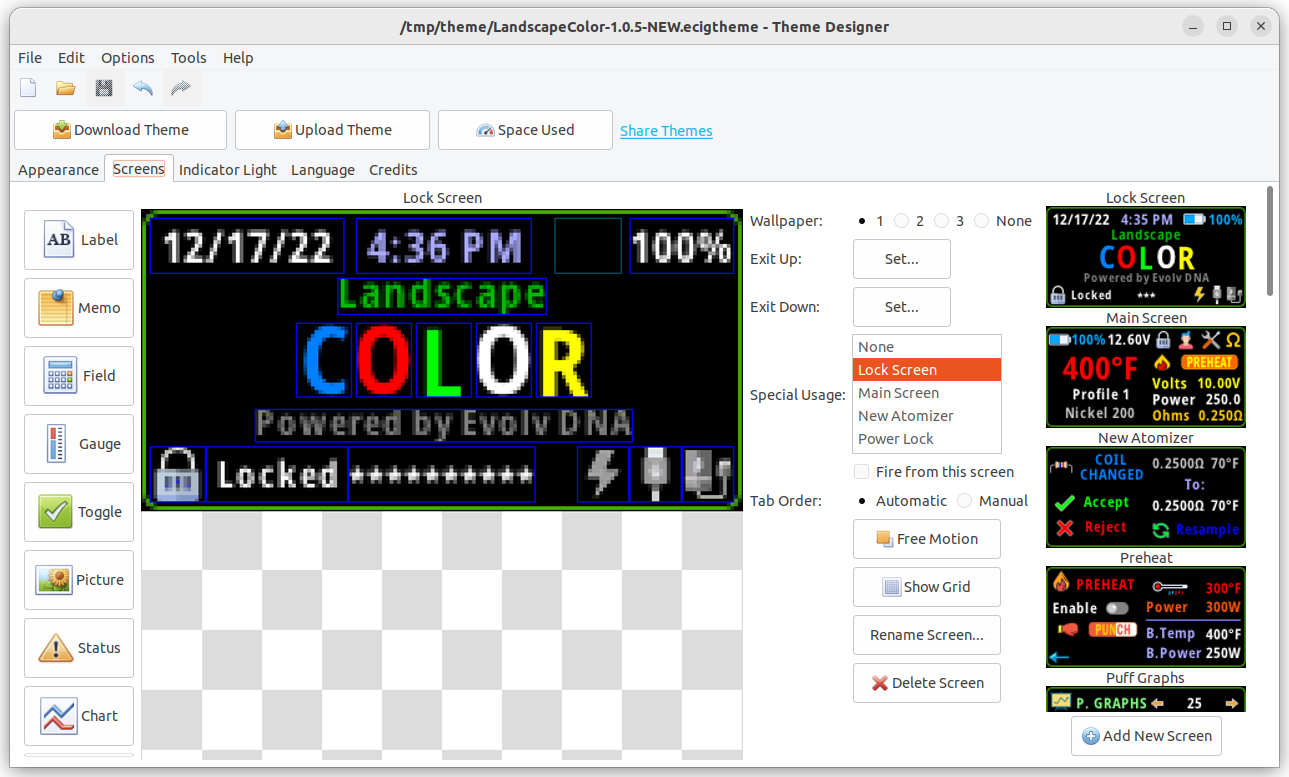The image size is (1289, 777).
Task: Click the Redo arrow icon
Action: coord(181,89)
